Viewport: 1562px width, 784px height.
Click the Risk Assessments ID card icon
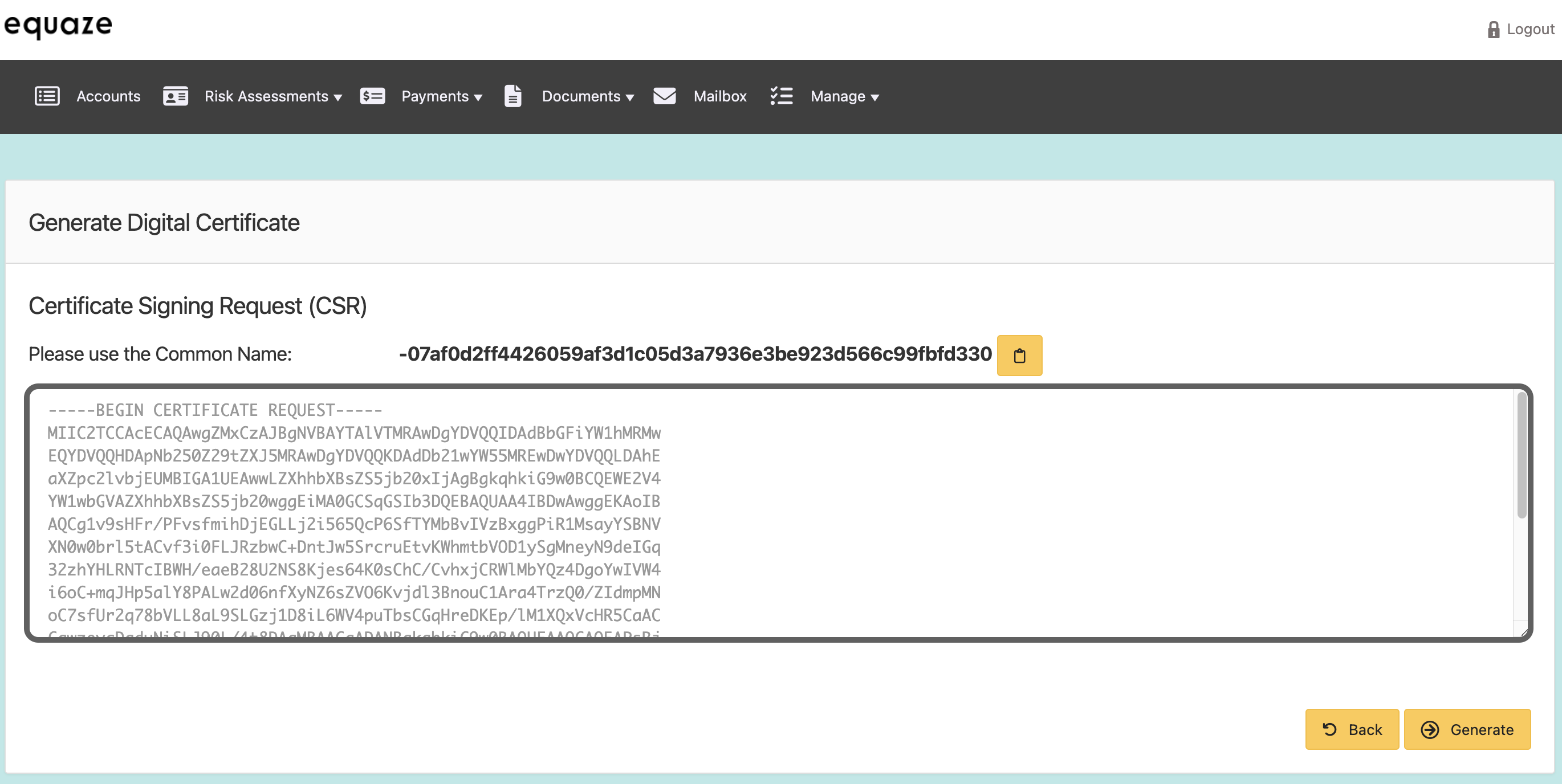coord(175,96)
